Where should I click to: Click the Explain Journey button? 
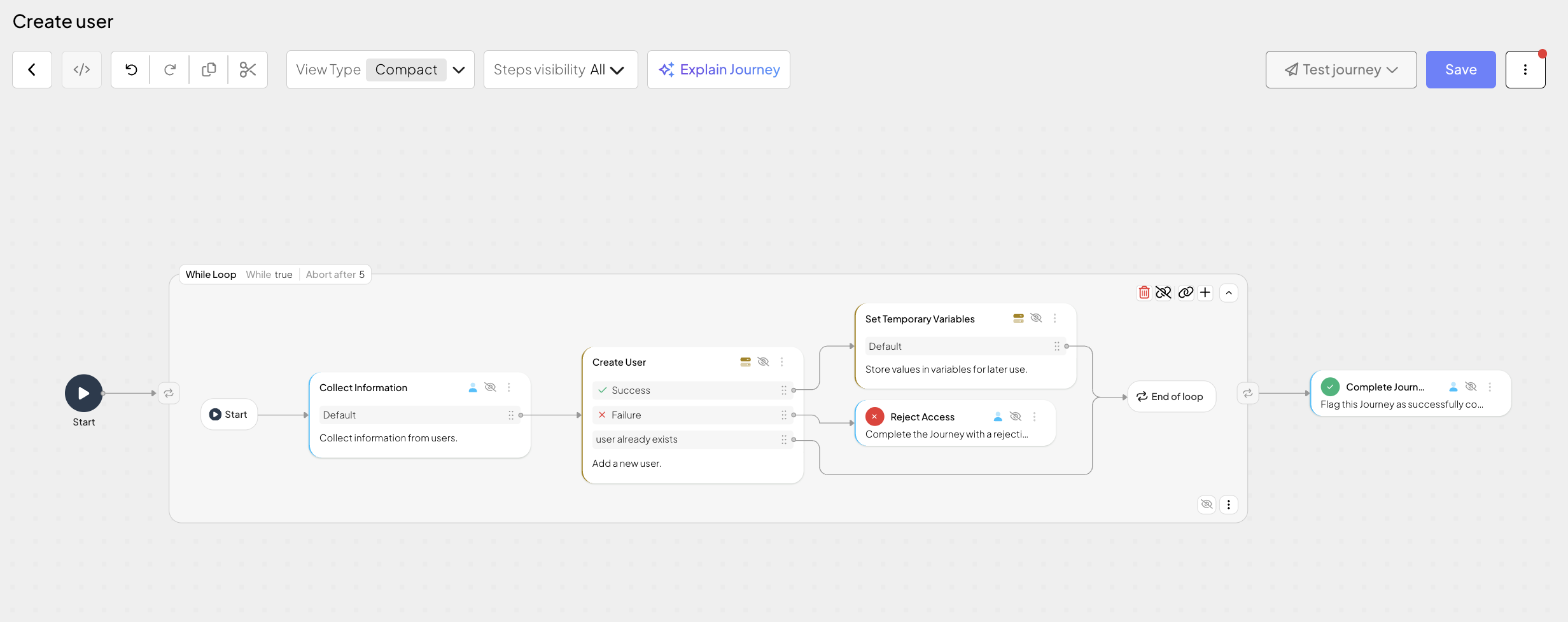tap(718, 69)
